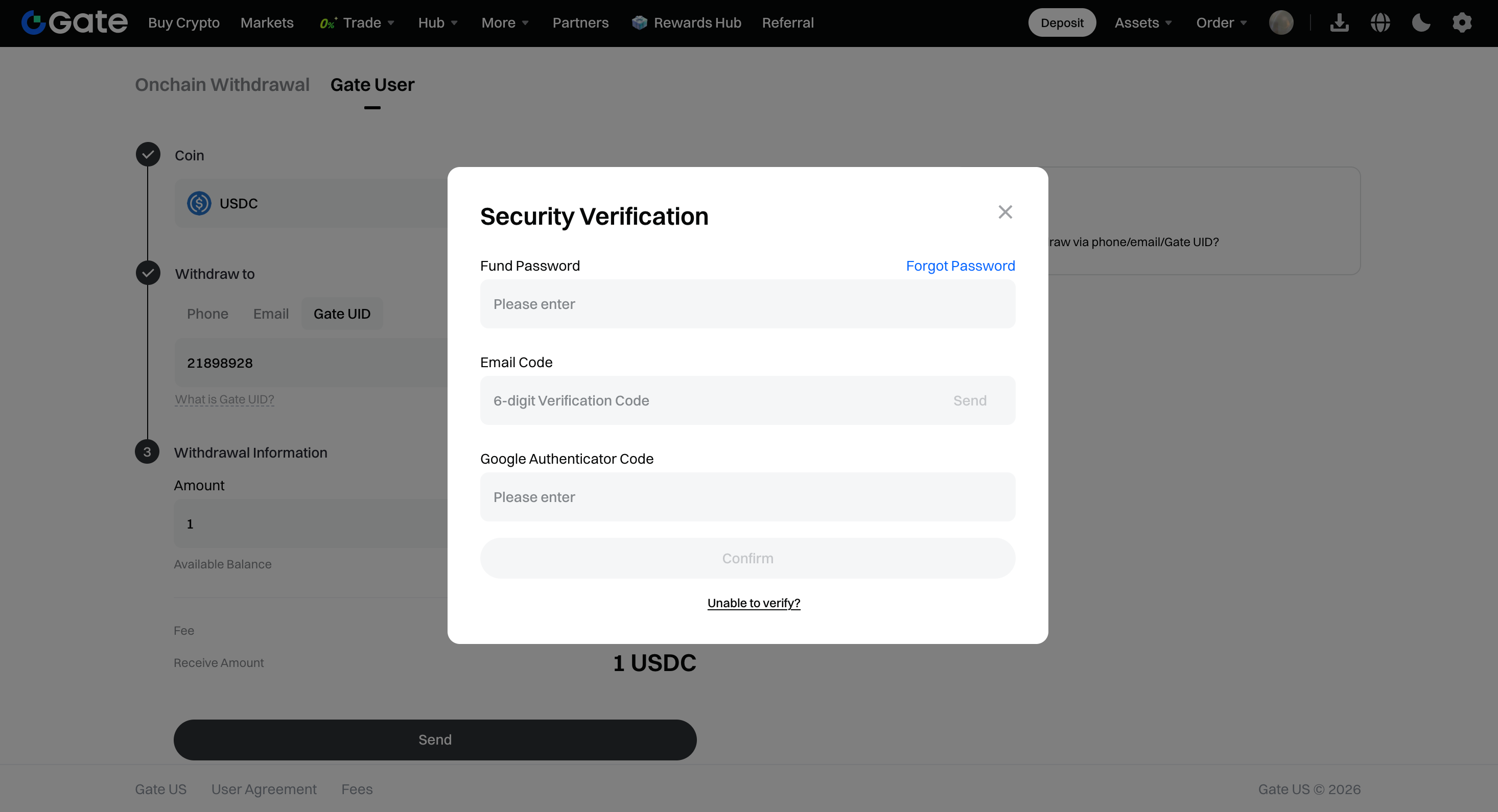This screenshot has height=812, width=1498.
Task: Toggle dark mode moon icon
Action: pos(1421,22)
